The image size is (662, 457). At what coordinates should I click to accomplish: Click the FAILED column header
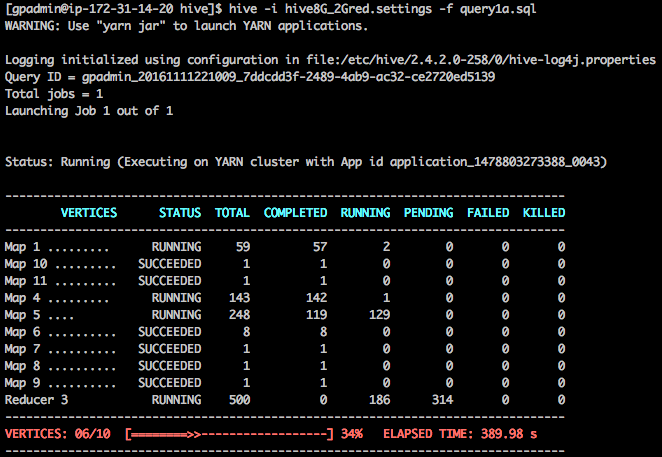click(488, 212)
